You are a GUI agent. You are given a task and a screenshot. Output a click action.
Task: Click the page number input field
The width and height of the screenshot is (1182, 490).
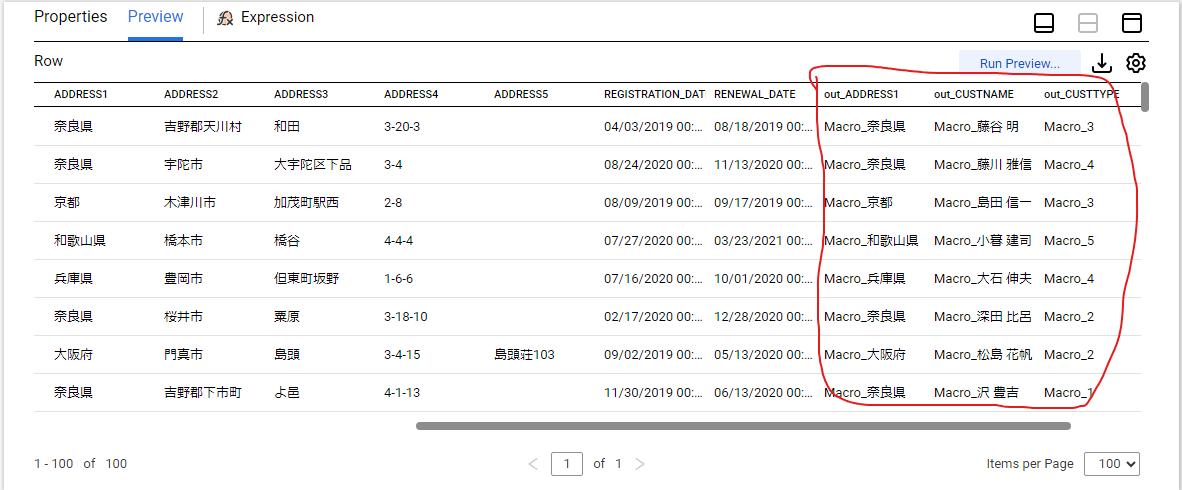(x=567, y=464)
